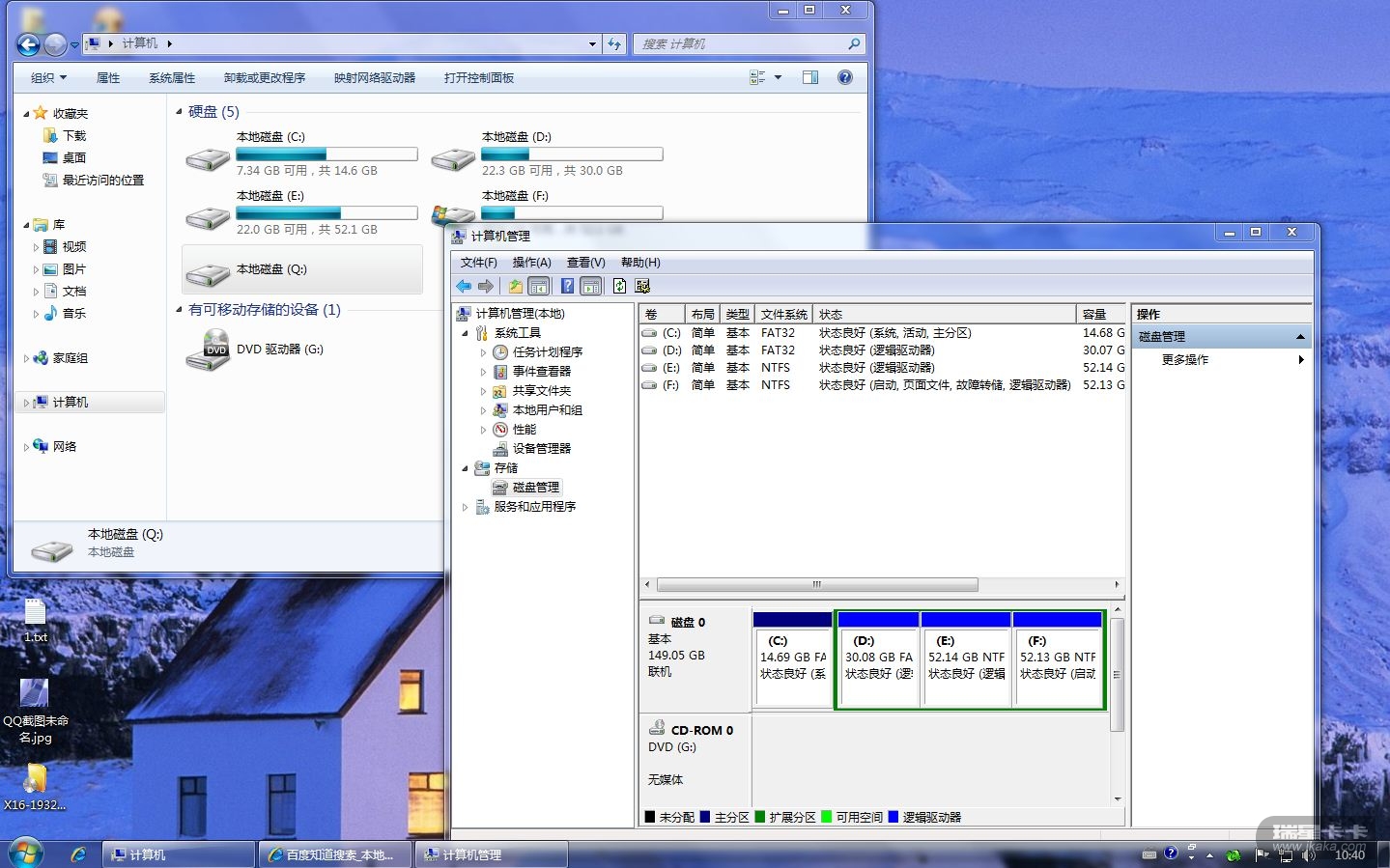
Task: Click the blue Help icon in Computer Management toolbar
Action: (567, 286)
